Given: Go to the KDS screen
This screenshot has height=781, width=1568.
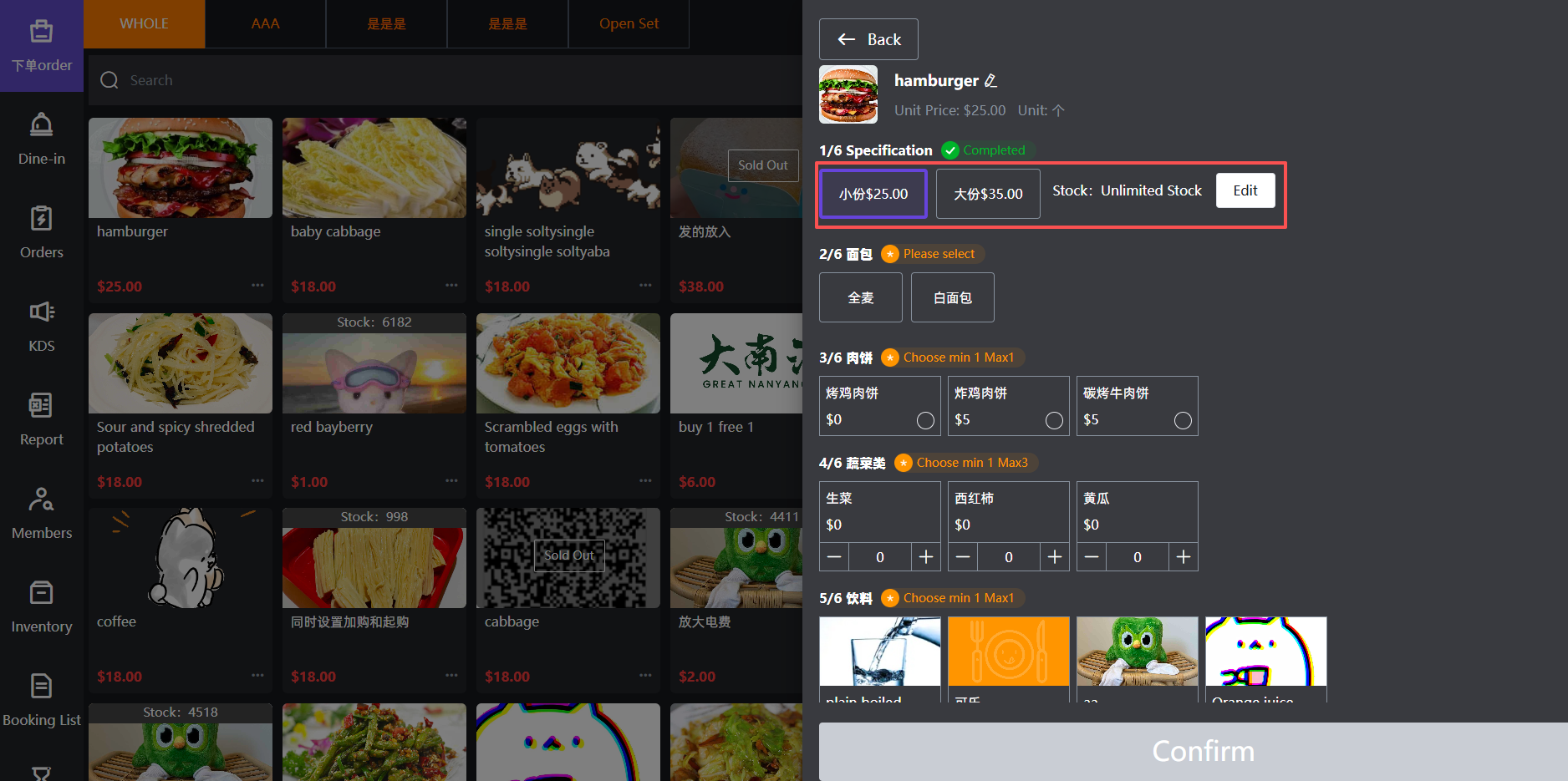Looking at the screenshot, I should 41,326.
